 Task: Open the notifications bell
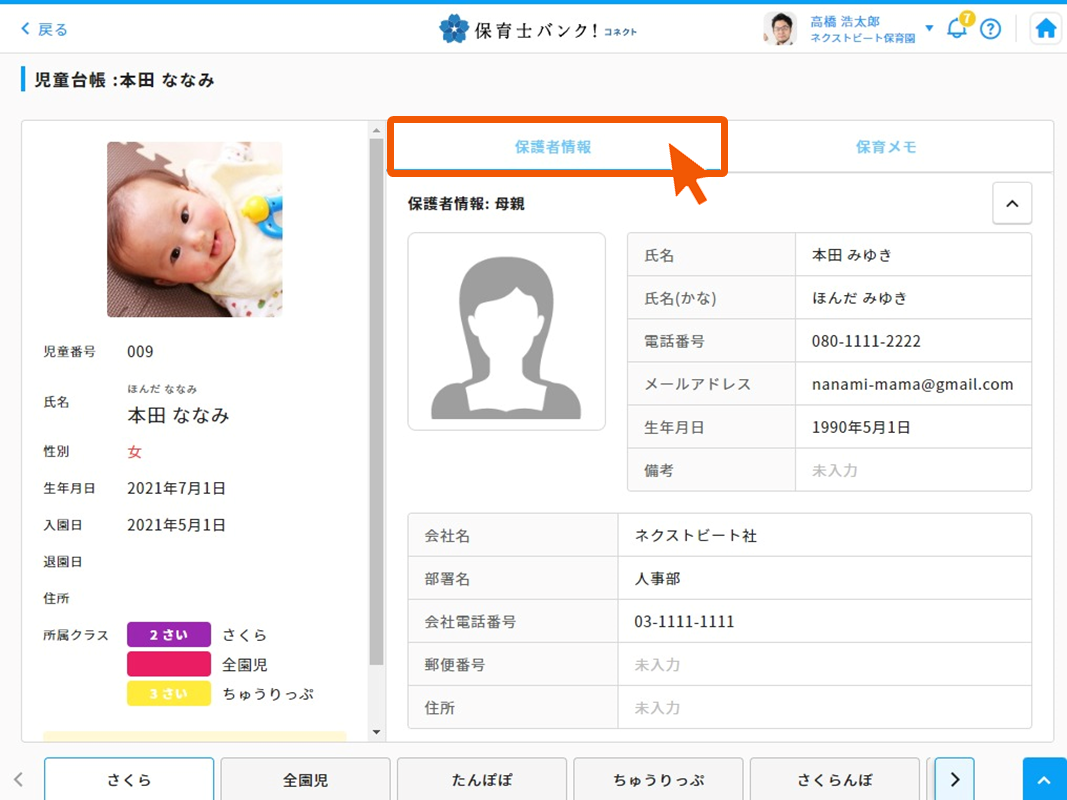click(x=957, y=28)
